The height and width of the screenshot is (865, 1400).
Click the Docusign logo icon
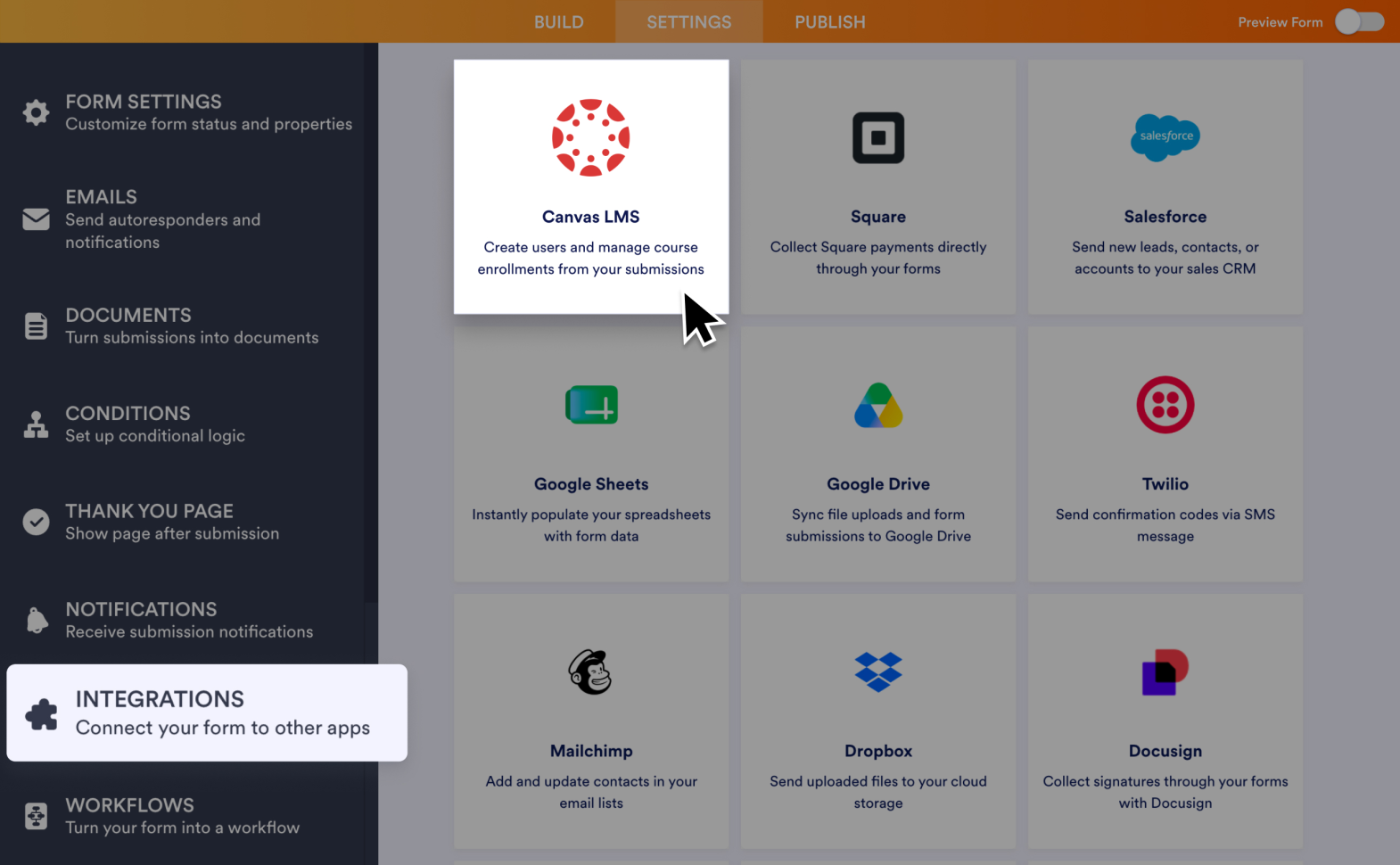pos(1165,672)
